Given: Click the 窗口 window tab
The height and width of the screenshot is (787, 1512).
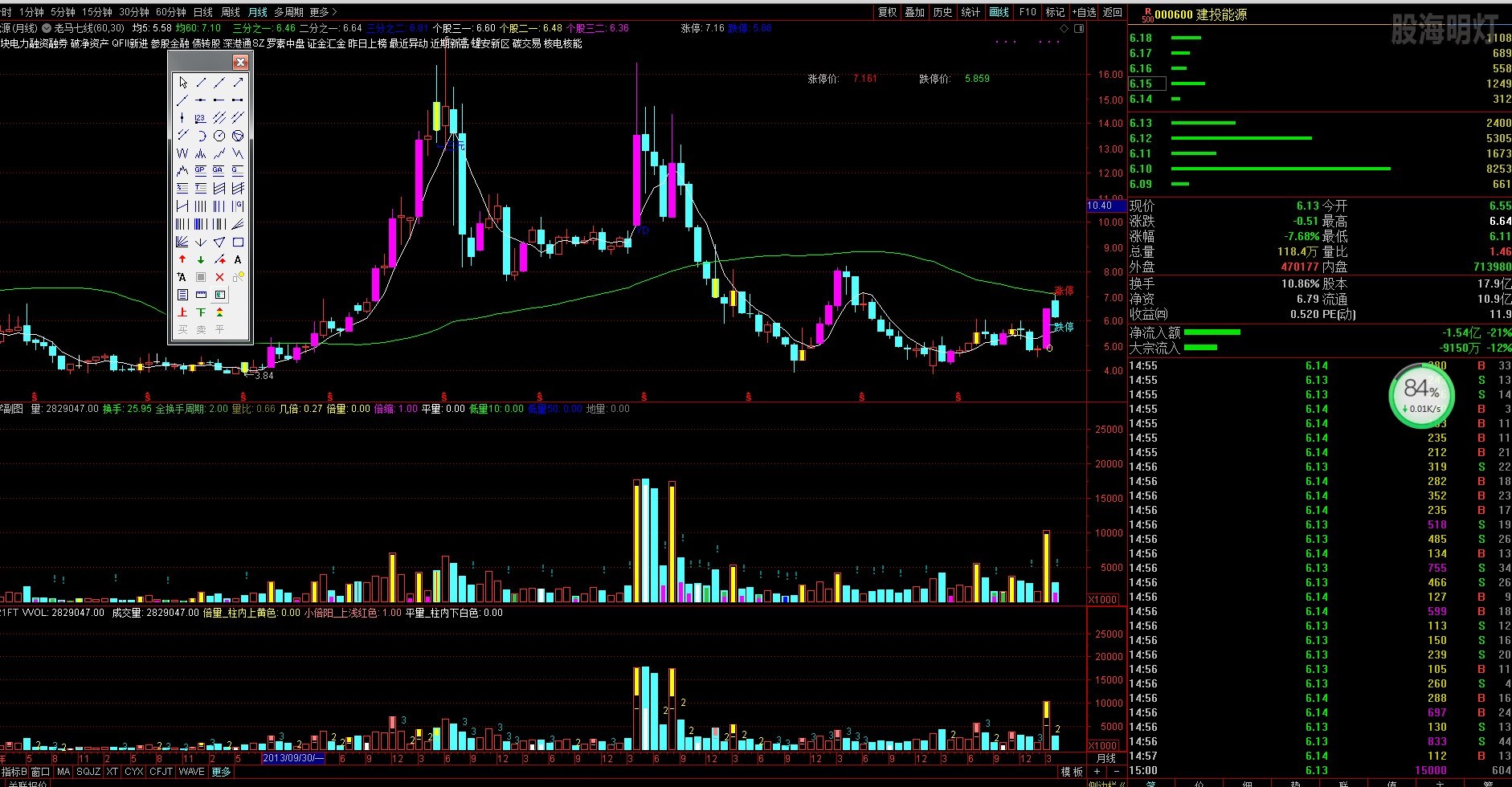Looking at the screenshot, I should (40, 772).
